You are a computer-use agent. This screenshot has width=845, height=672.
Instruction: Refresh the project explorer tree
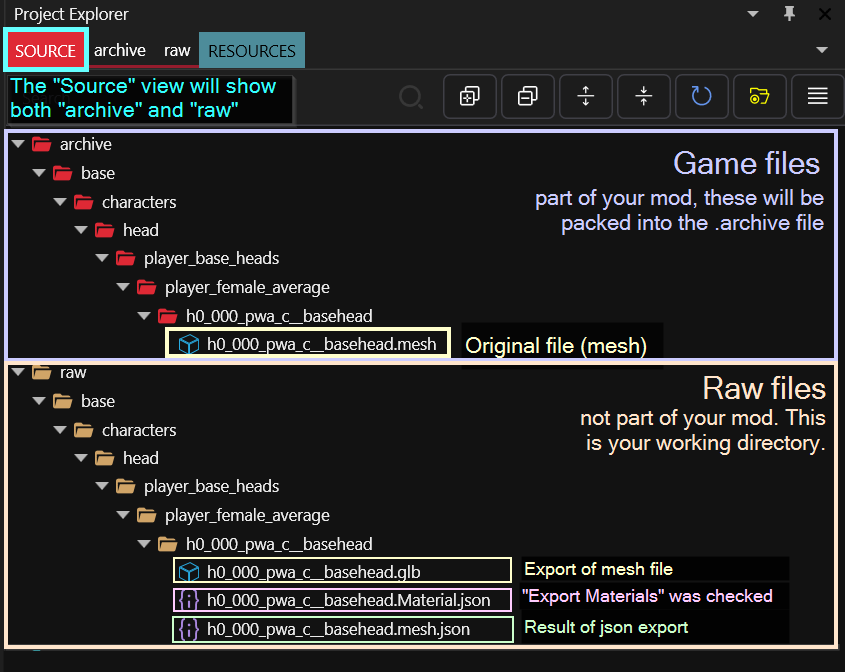click(x=701, y=96)
